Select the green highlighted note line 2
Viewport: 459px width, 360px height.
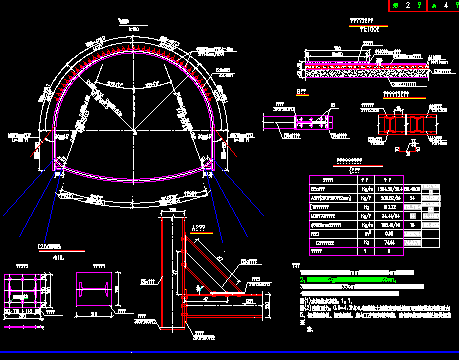[348, 280]
